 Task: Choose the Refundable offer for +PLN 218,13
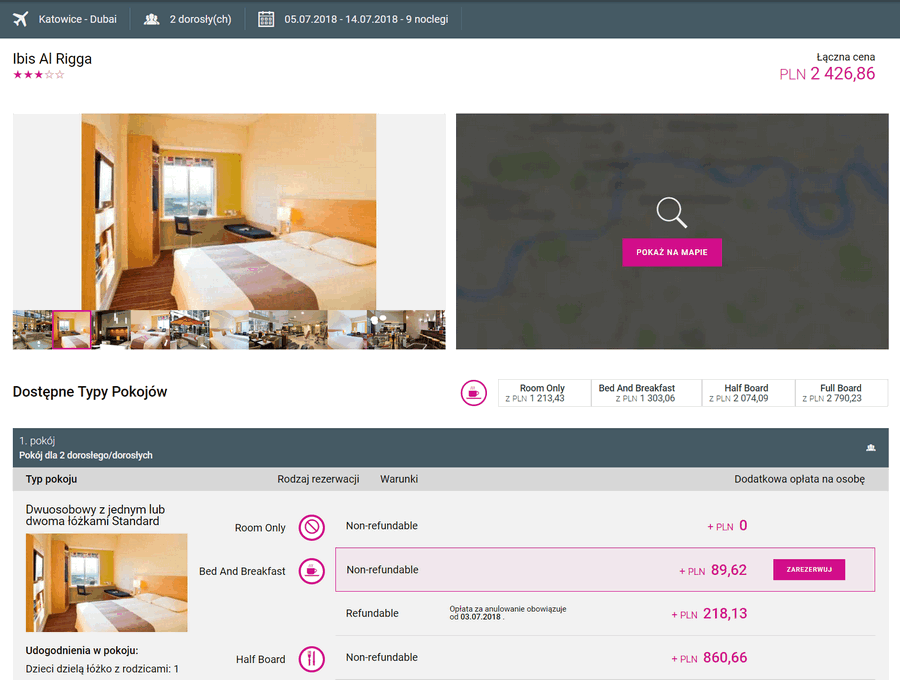pyautogui.click(x=605, y=613)
